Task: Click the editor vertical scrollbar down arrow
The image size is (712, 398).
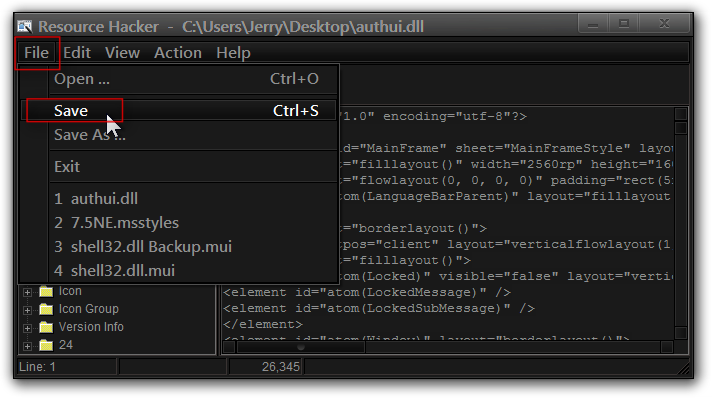Action: pos(681,333)
